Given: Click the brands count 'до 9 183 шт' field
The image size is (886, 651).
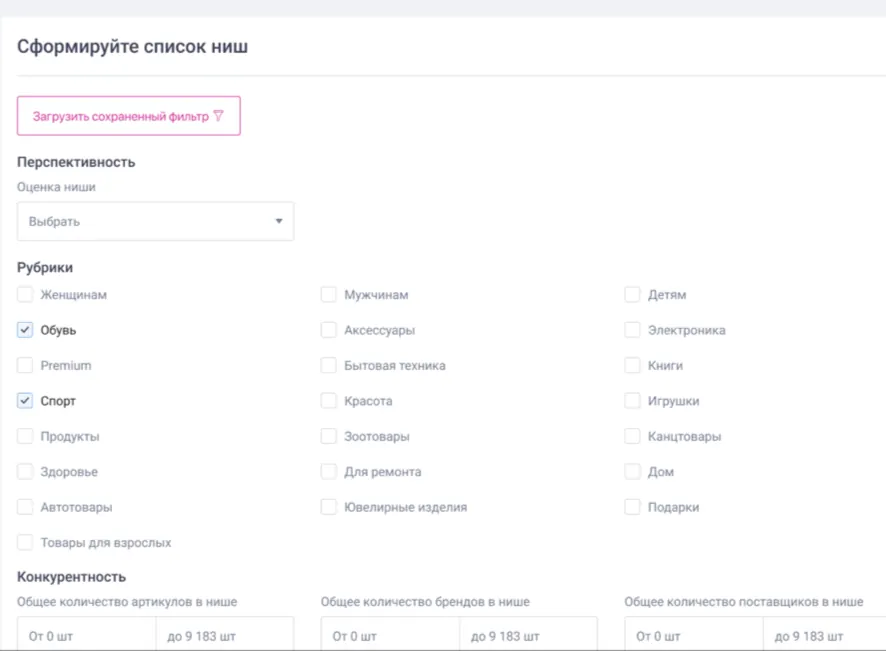Looking at the screenshot, I should [528, 634].
